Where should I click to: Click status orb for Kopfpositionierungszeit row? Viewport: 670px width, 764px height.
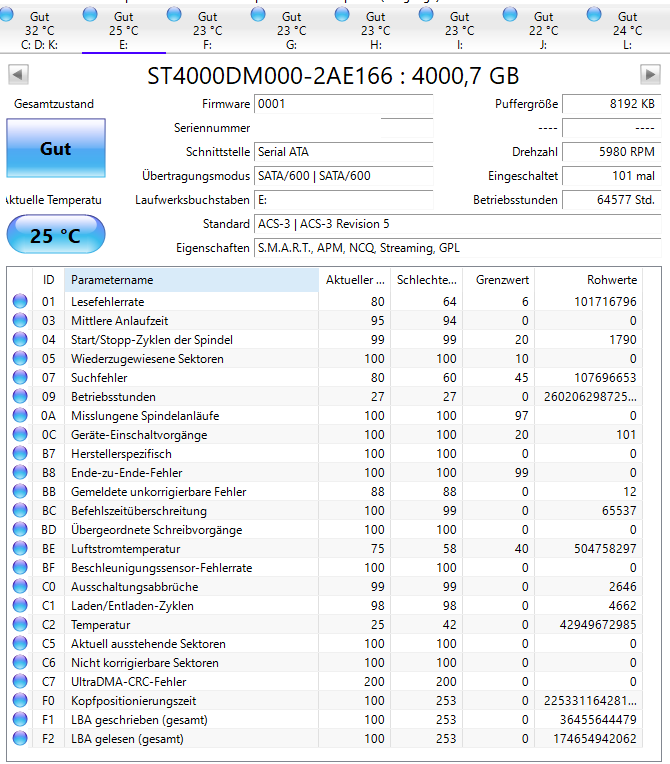click(20, 700)
